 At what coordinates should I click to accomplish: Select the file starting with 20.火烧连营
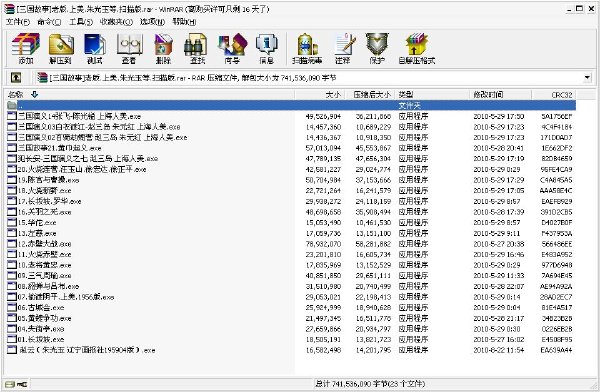tap(82, 169)
